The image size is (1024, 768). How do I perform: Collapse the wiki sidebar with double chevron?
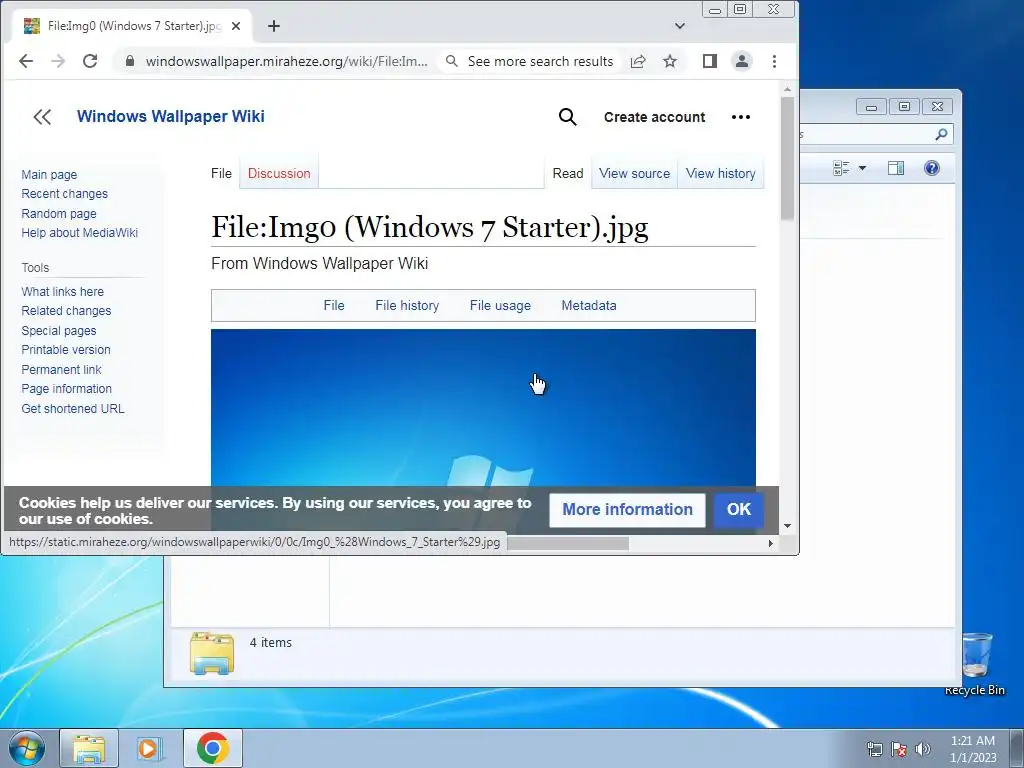(42, 117)
